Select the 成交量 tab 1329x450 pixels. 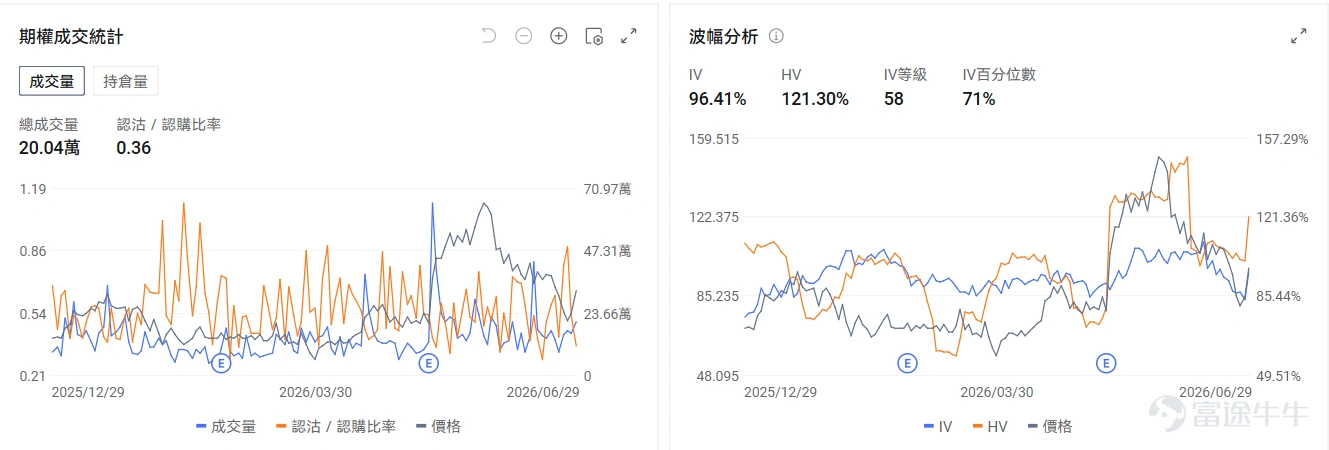click(52, 81)
